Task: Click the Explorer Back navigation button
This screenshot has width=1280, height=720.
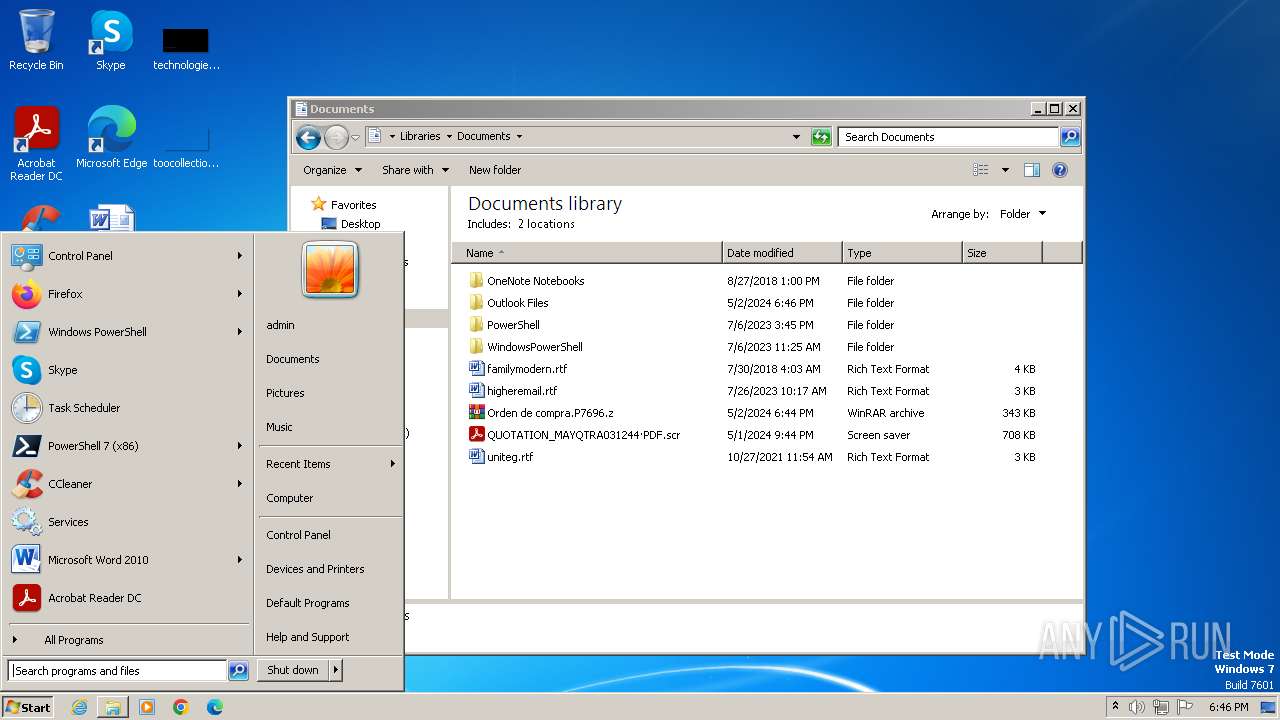Action: click(x=309, y=137)
